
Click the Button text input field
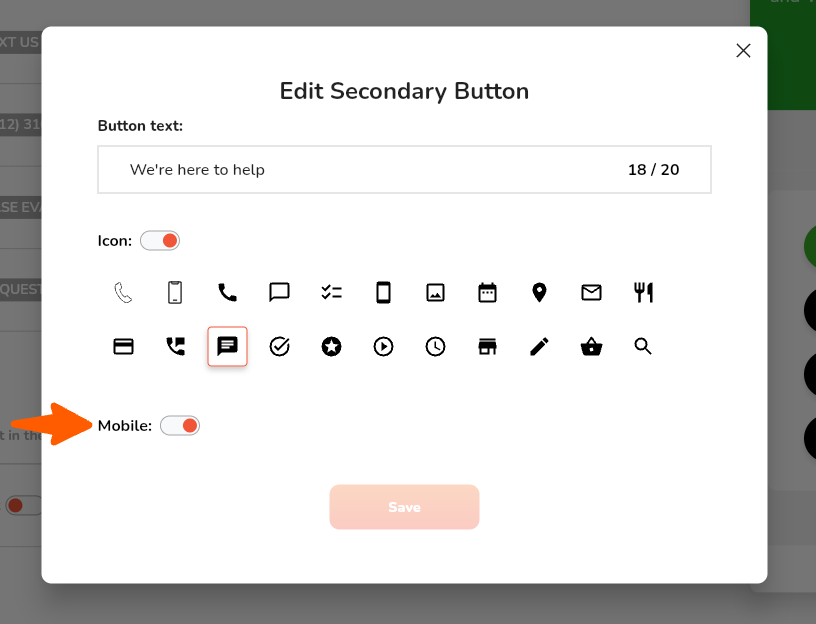(x=404, y=170)
